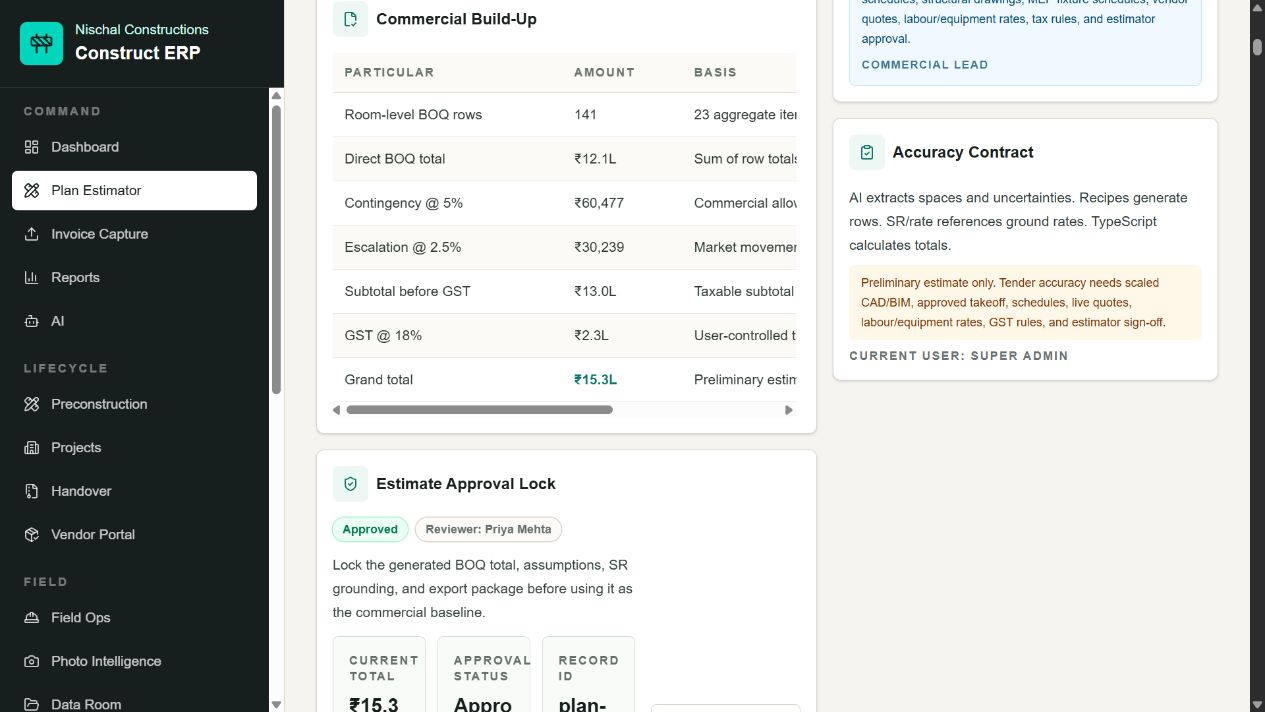The image size is (1265, 712).
Task: Click the Invoice Capture upload icon
Action: tap(31, 234)
